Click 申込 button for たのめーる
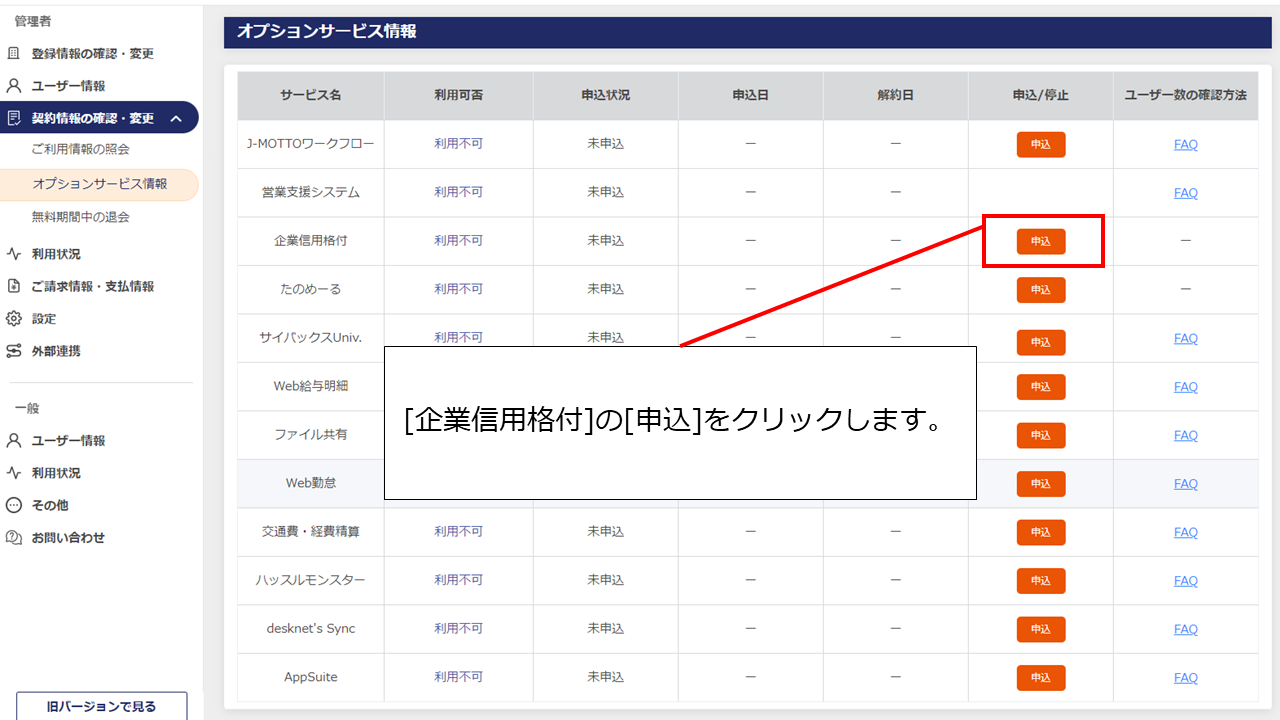The image size is (1280, 720). point(1041,290)
